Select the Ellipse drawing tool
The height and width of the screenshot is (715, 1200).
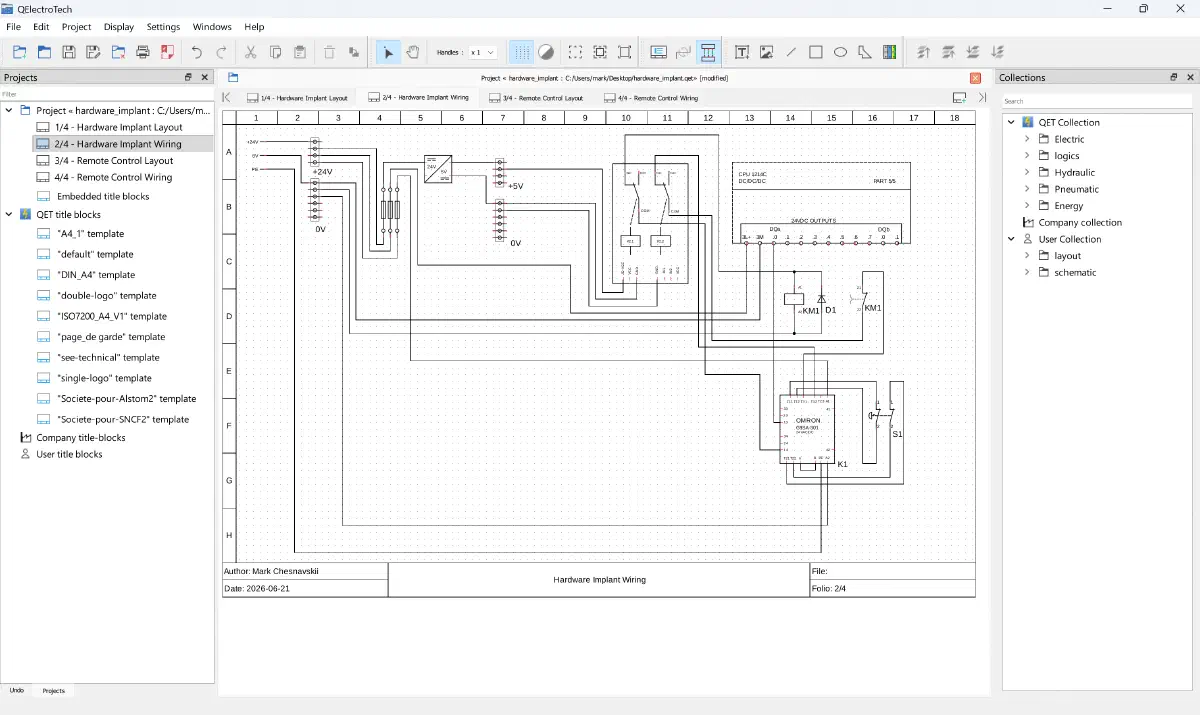(x=840, y=52)
